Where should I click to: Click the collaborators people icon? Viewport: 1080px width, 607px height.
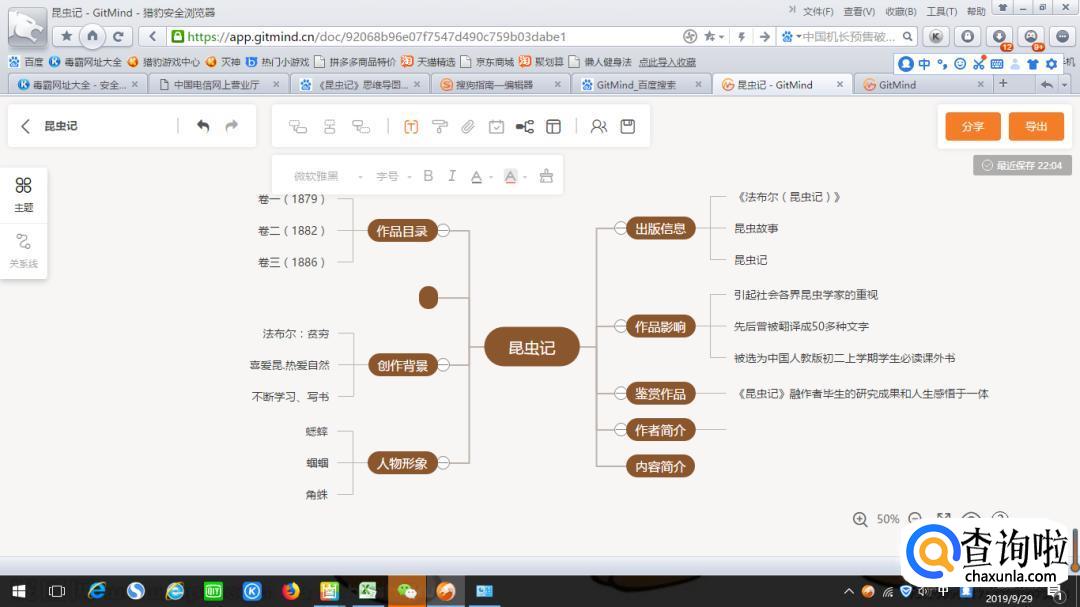[598, 127]
